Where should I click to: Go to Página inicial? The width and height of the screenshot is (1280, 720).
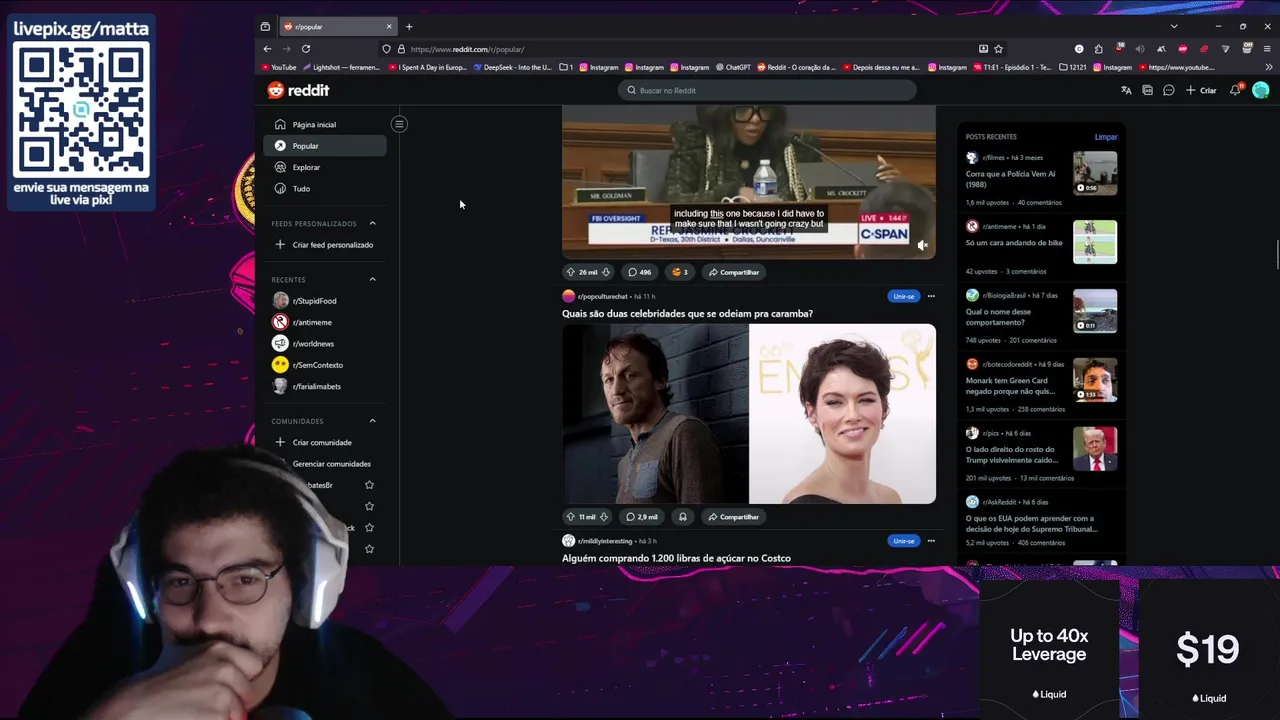pos(324,125)
